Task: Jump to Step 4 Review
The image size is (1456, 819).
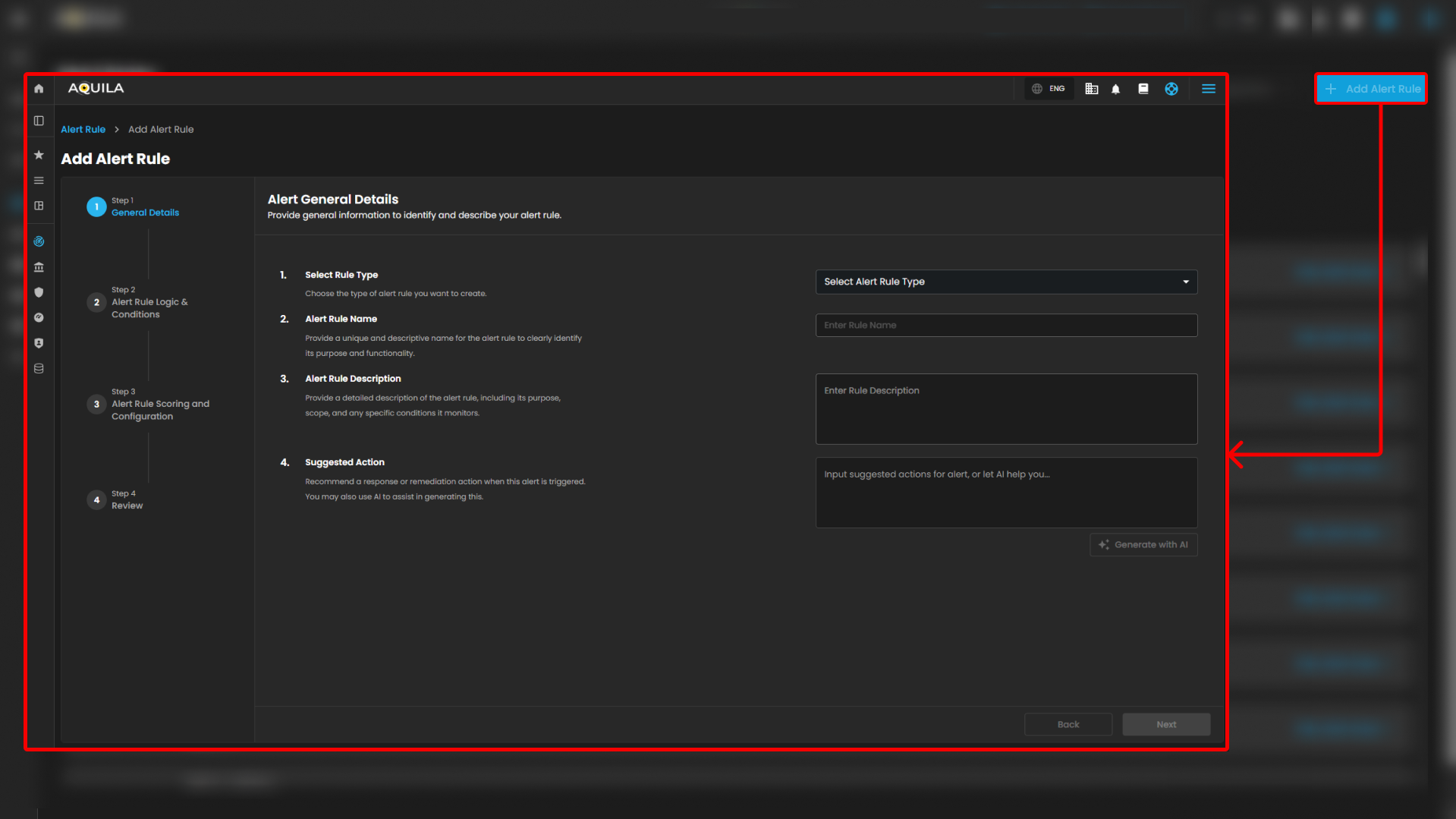Action: [x=127, y=500]
